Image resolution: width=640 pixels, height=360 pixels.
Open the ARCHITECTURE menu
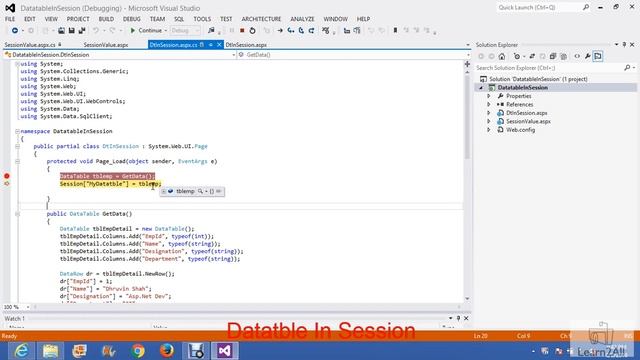(261, 19)
